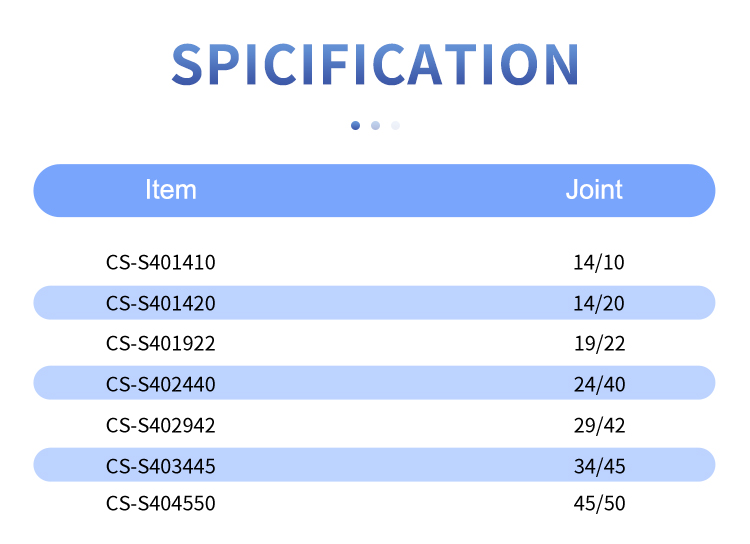The width and height of the screenshot is (750, 544).
Task: Select item CS-S401420
Action: [161, 303]
